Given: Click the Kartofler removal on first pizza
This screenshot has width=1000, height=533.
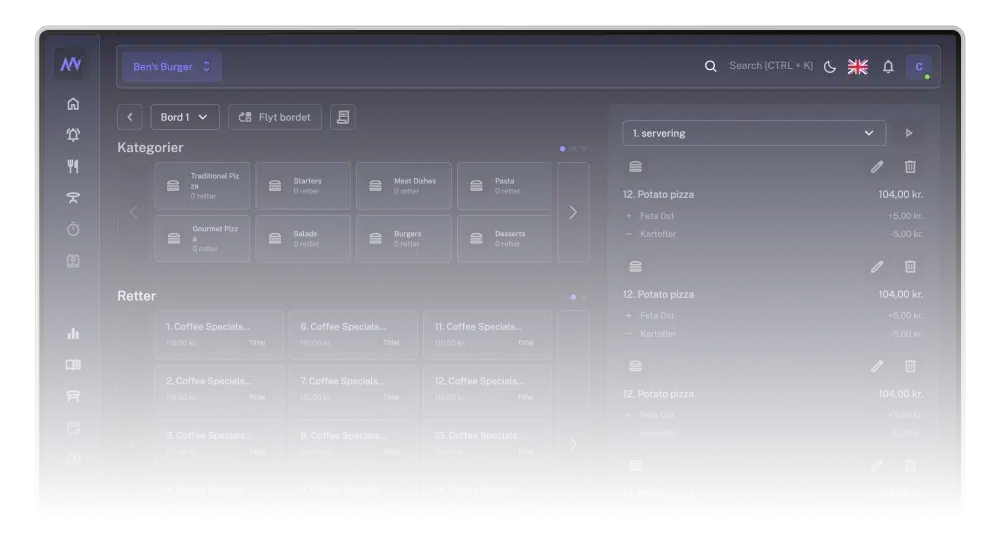Looking at the screenshot, I should click(x=658, y=234).
